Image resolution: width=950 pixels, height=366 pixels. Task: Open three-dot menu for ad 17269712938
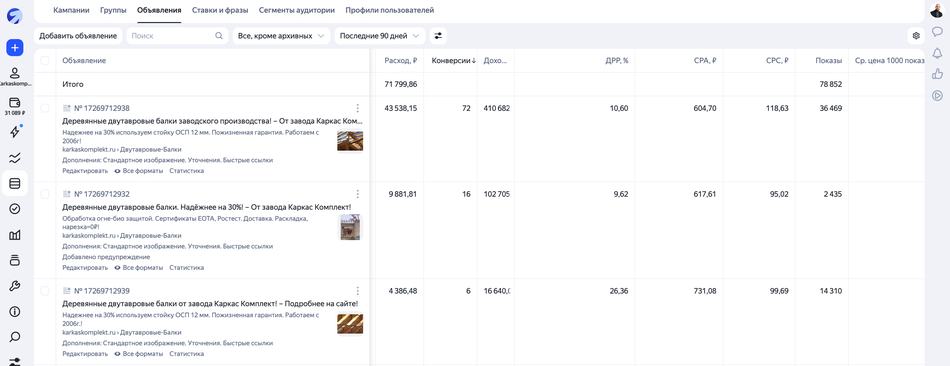(357, 108)
